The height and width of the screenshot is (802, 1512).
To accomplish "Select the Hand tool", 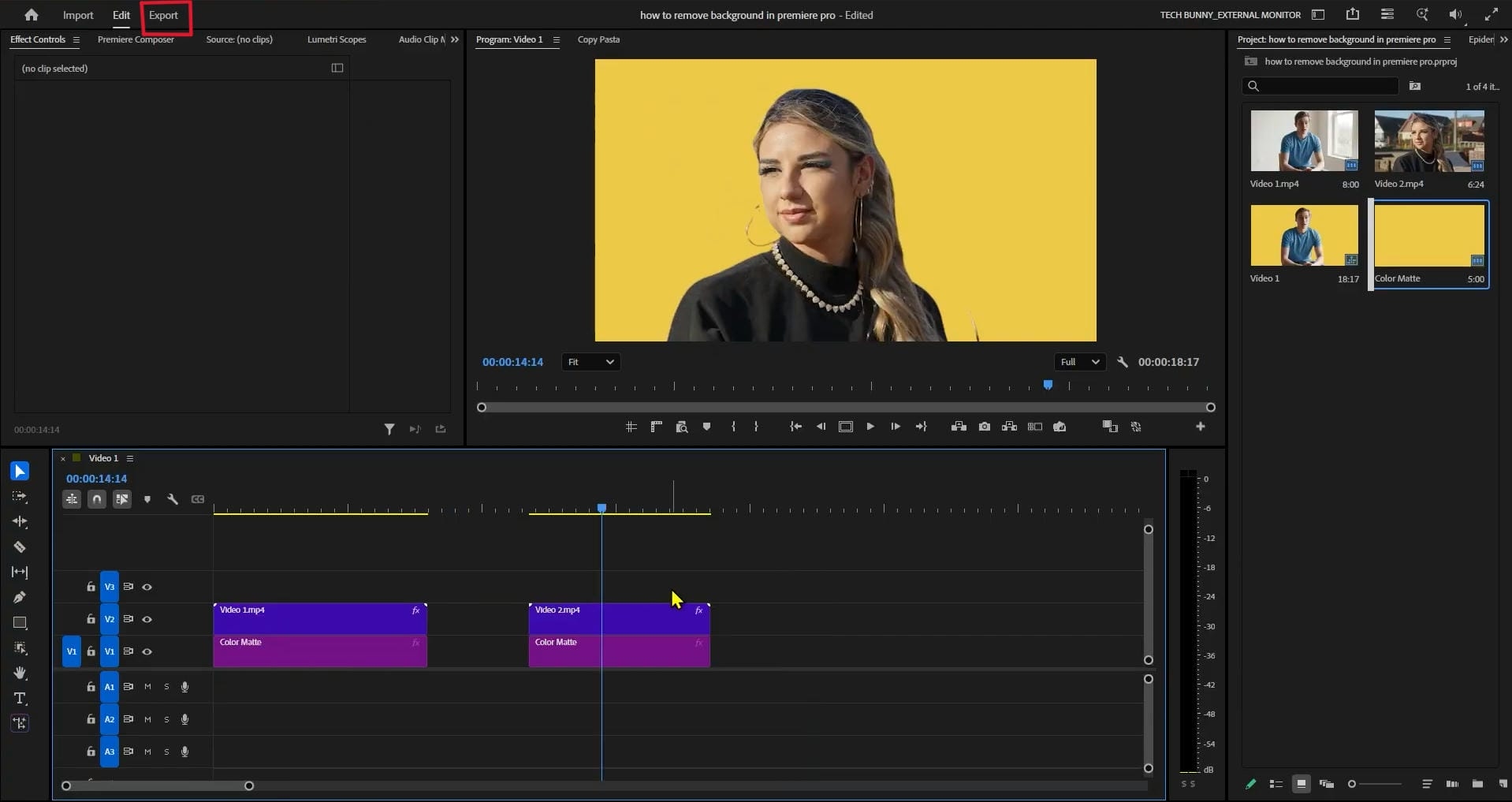I will (20, 673).
